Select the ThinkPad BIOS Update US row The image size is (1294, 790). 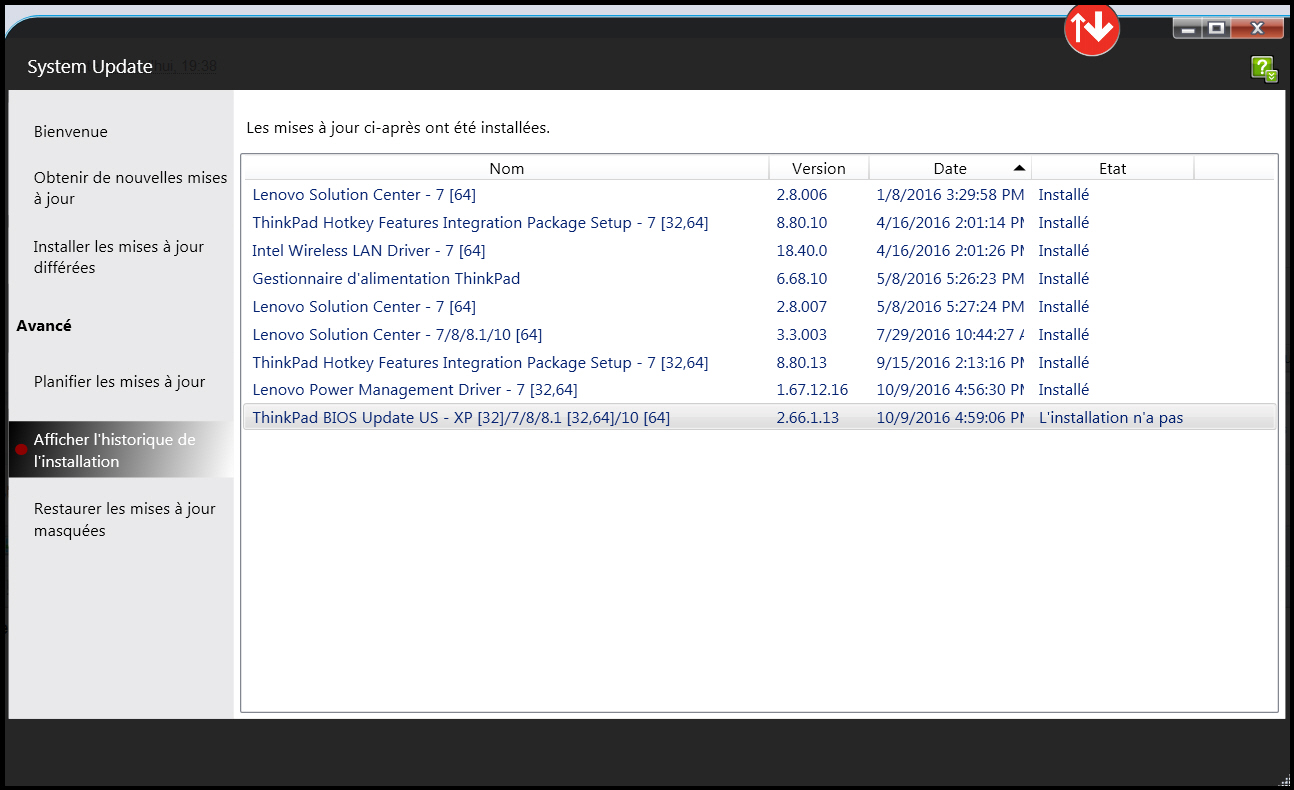759,418
